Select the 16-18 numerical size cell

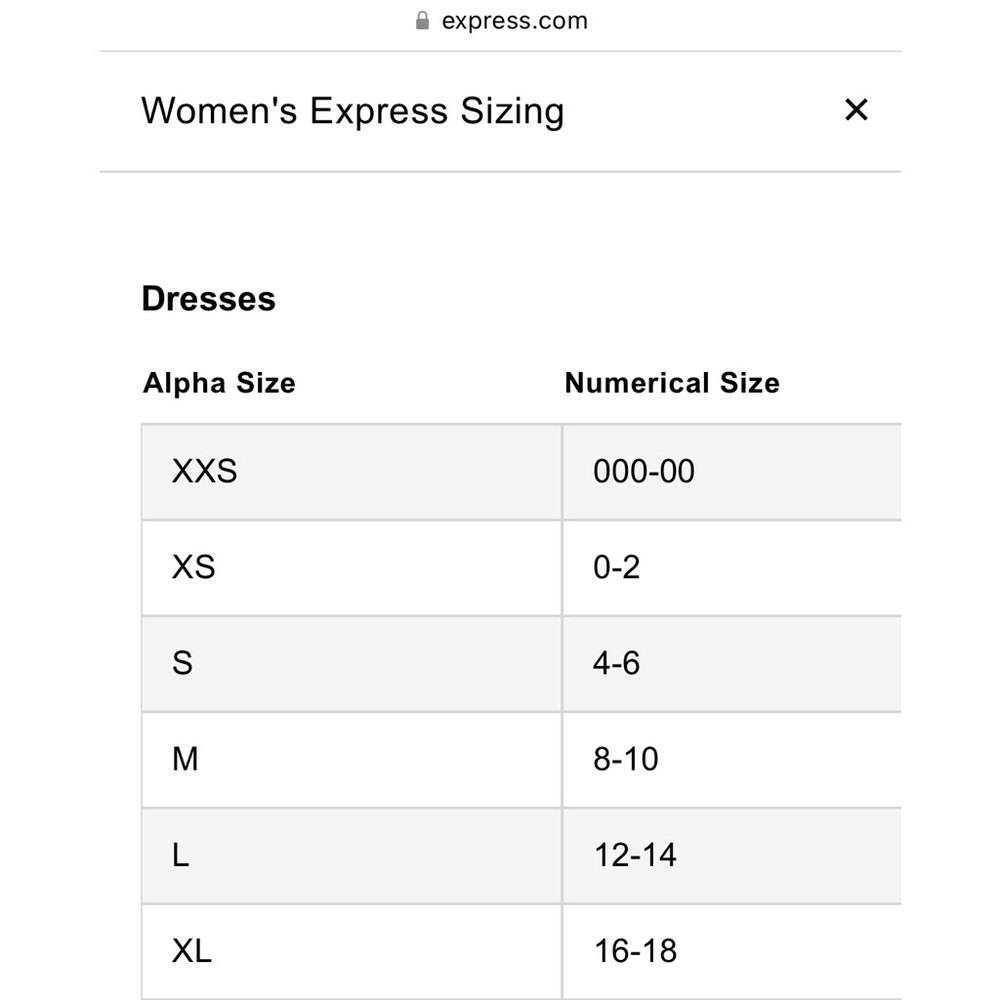pos(732,952)
